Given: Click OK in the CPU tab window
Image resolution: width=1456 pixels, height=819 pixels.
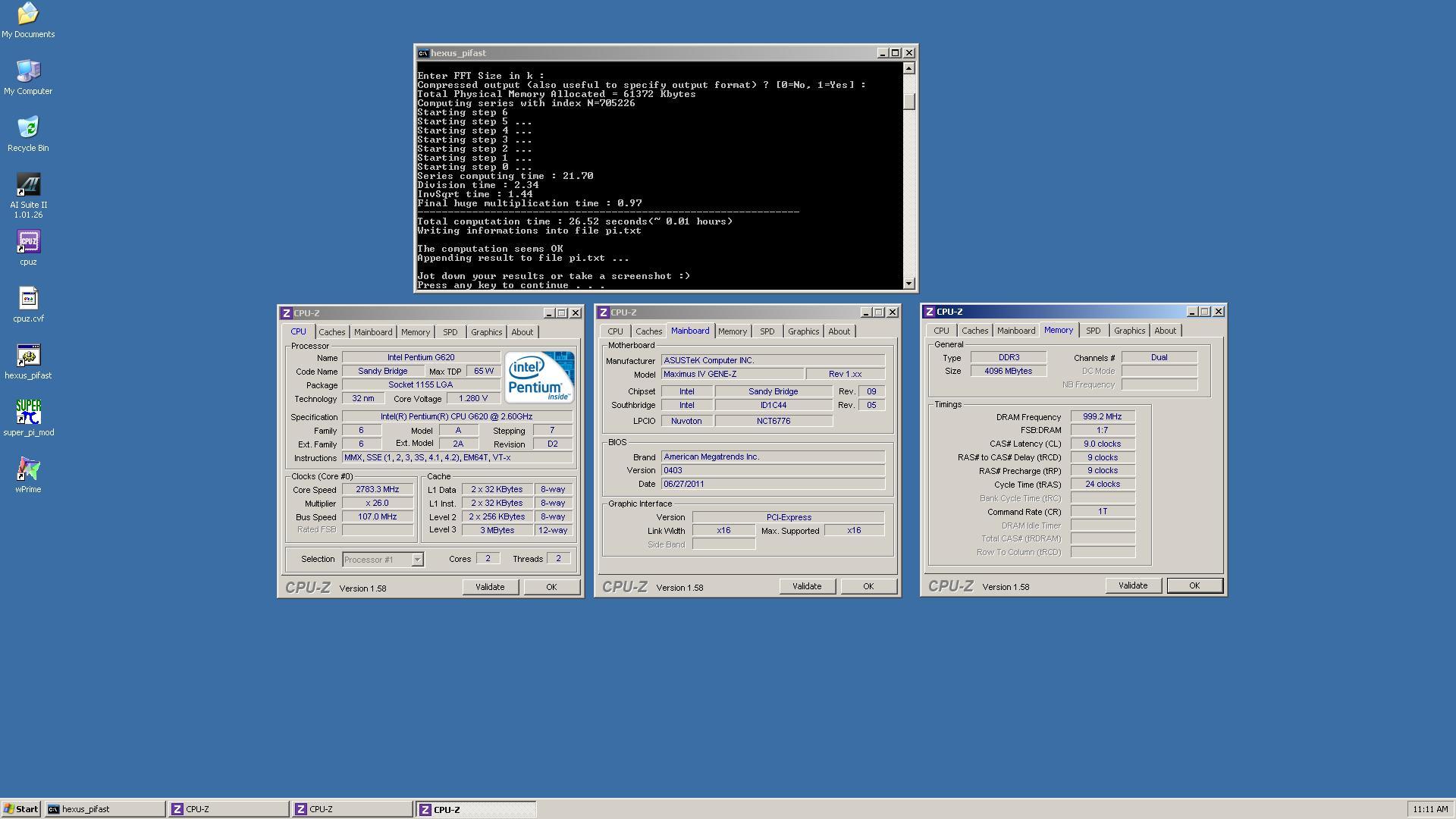Looking at the screenshot, I should click(x=551, y=587).
